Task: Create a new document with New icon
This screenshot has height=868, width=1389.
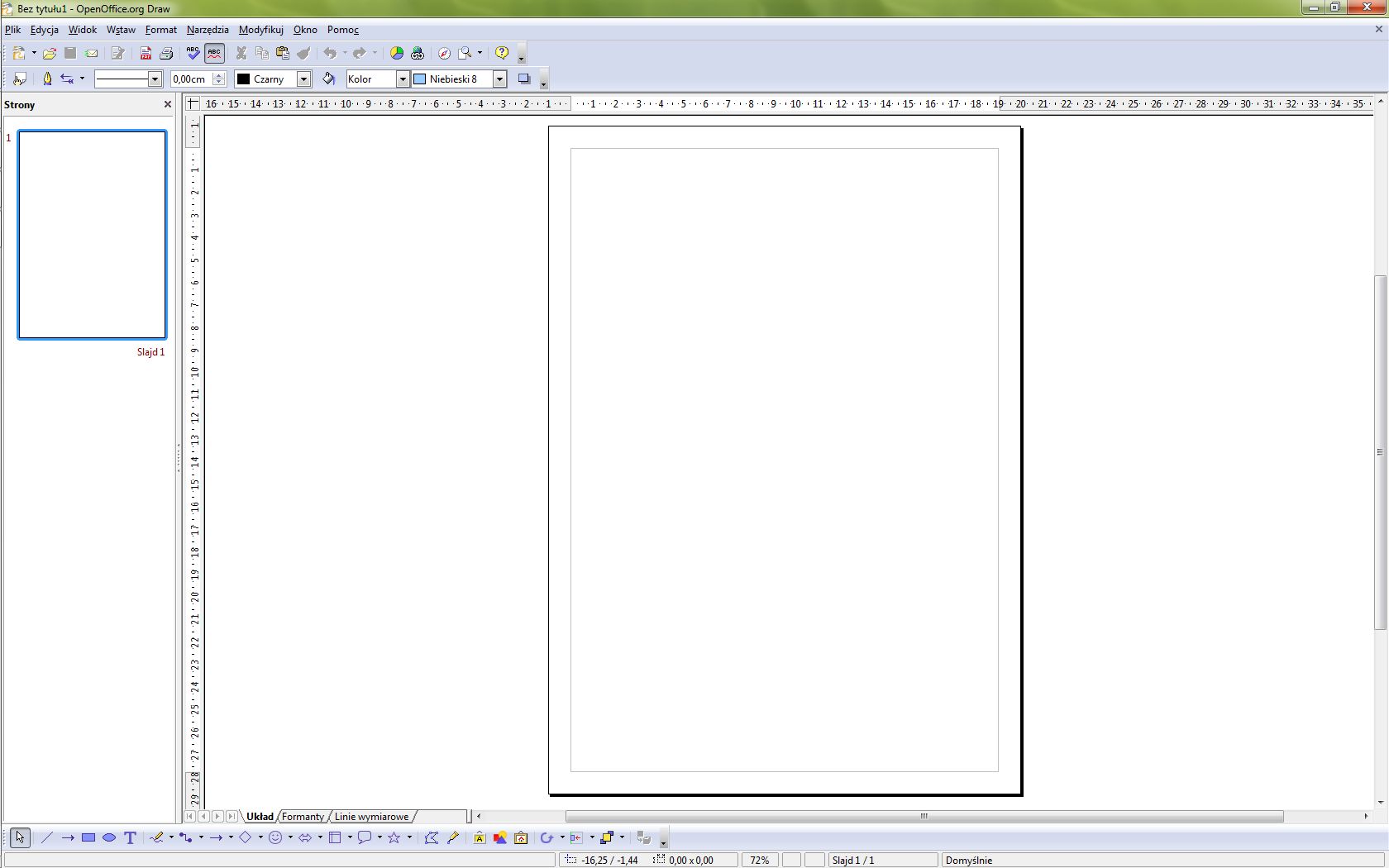Action: coord(18,53)
